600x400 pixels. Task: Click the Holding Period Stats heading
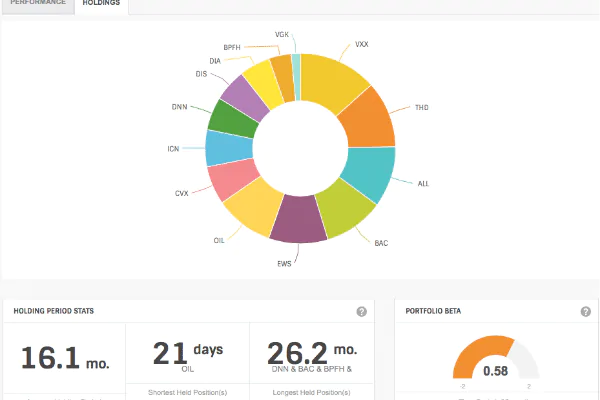(x=54, y=311)
